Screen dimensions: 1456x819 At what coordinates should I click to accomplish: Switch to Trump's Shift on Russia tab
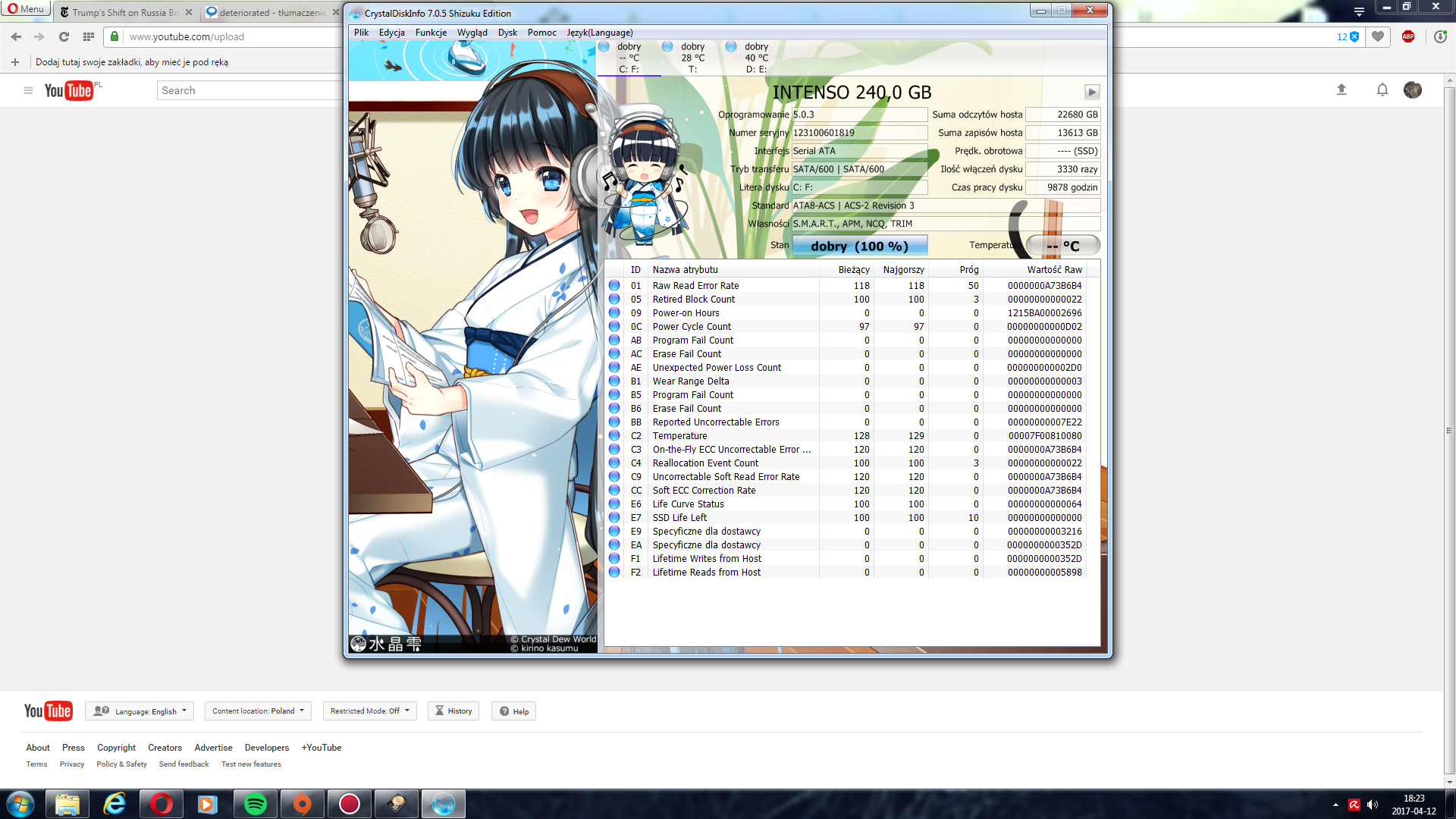[125, 12]
